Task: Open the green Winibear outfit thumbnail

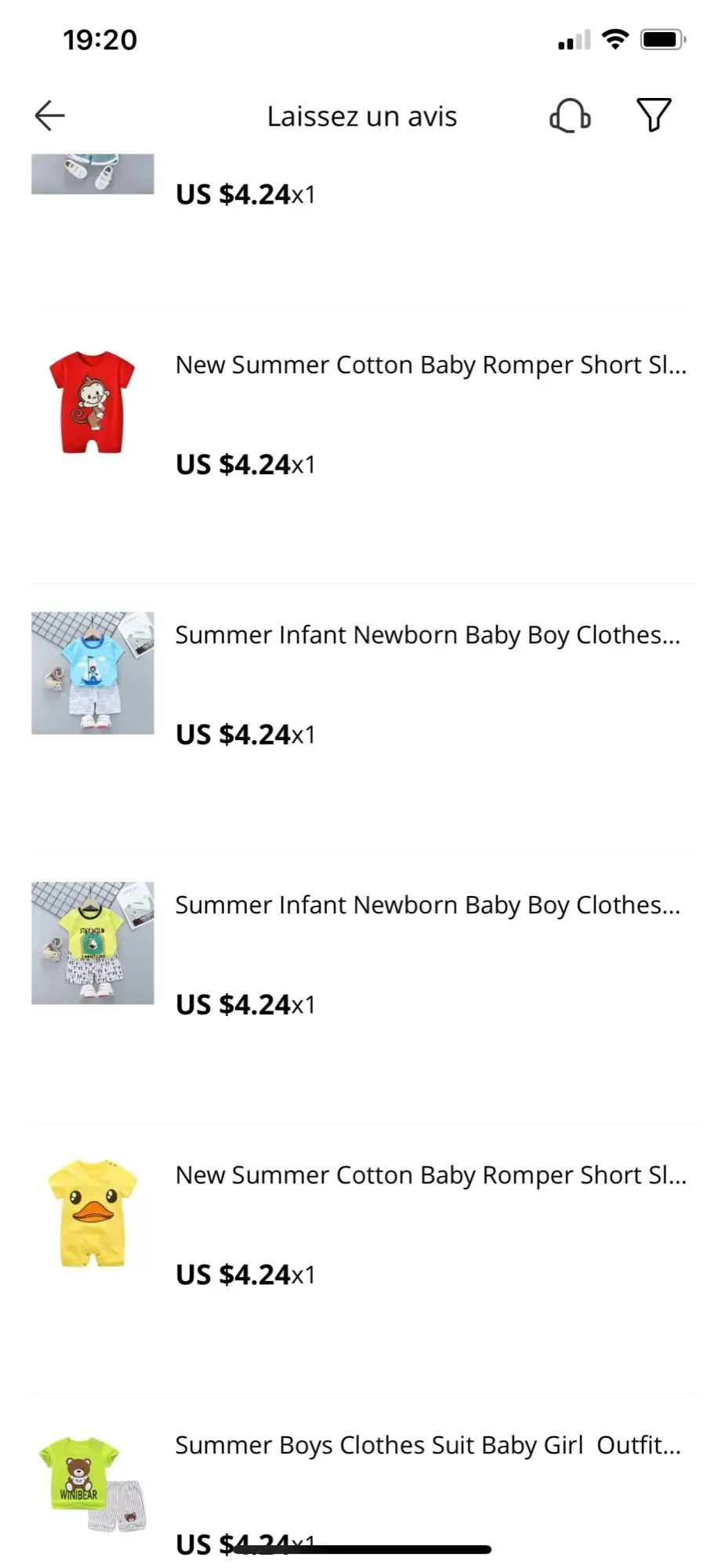Action: pyautogui.click(x=92, y=1483)
